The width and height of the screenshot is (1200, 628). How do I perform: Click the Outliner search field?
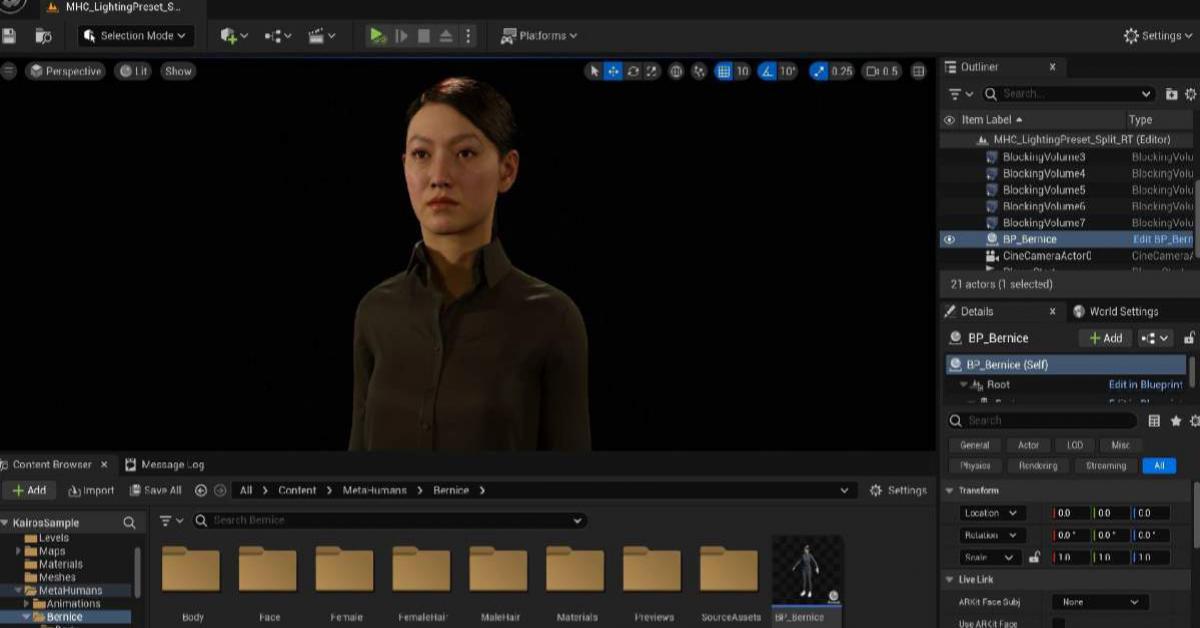click(1068, 94)
